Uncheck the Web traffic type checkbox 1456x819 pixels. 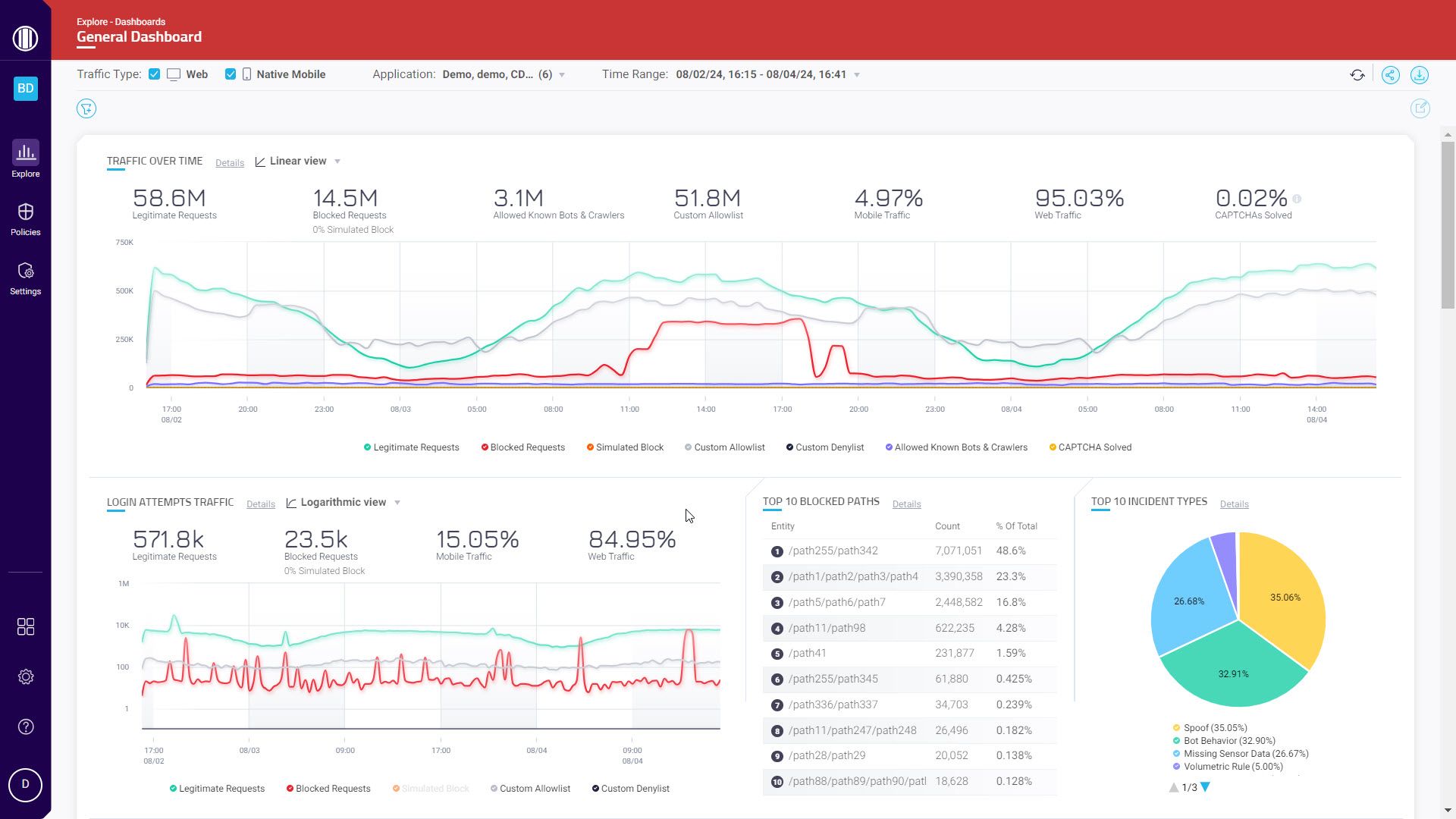point(155,74)
